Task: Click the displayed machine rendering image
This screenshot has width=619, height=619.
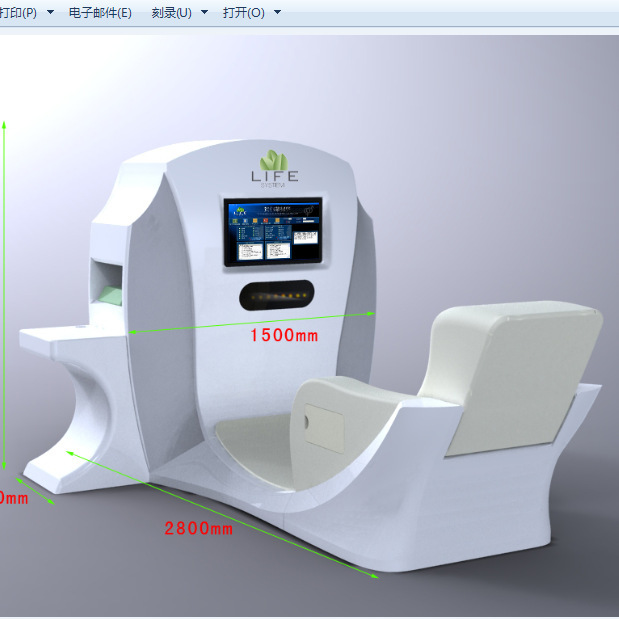Action: click(x=310, y=326)
